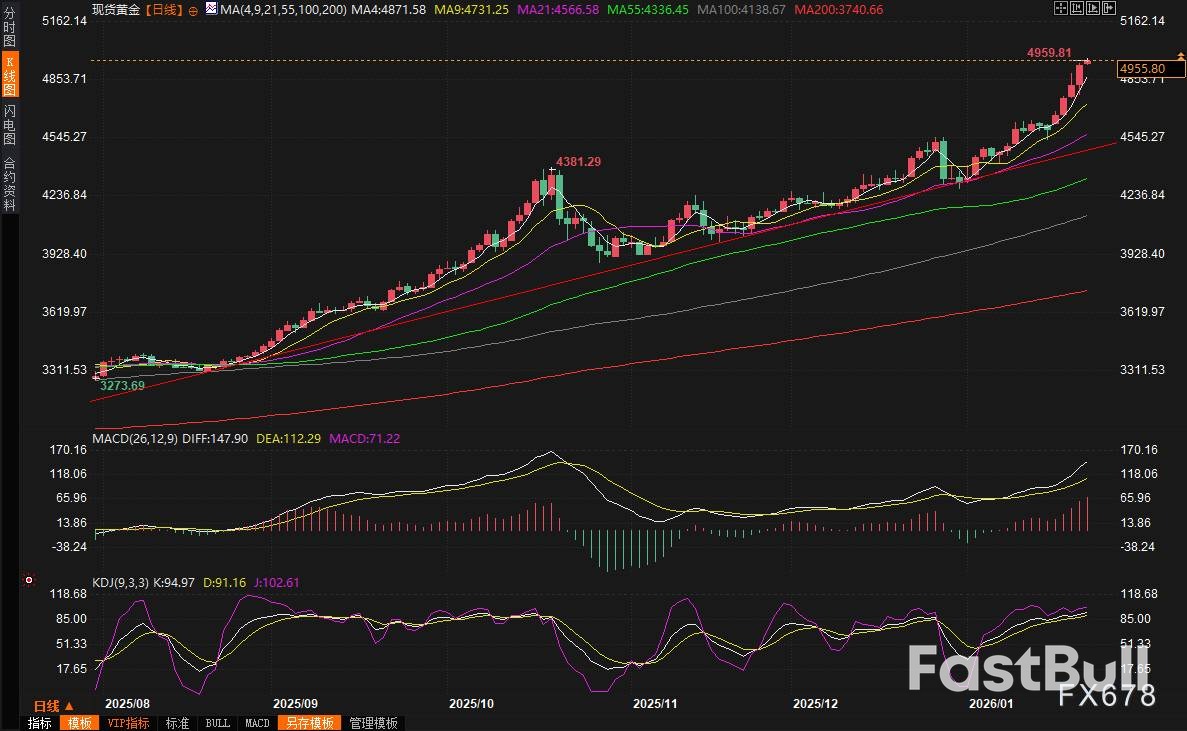Toggle the 模板 template button
Image resolution: width=1187 pixels, height=731 pixels.
click(x=76, y=723)
